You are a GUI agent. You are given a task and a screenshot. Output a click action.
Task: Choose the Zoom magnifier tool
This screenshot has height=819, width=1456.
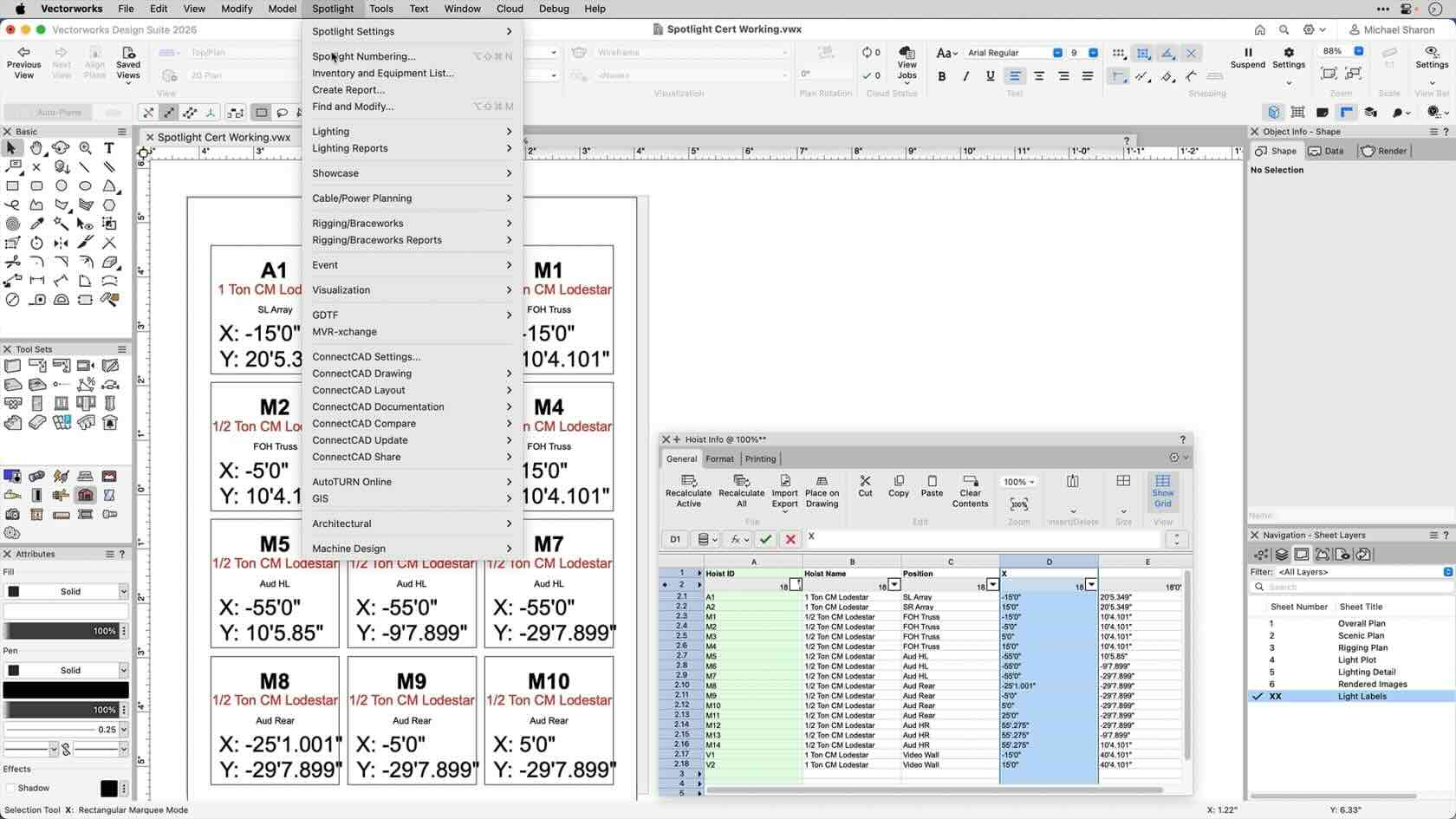coord(85,148)
